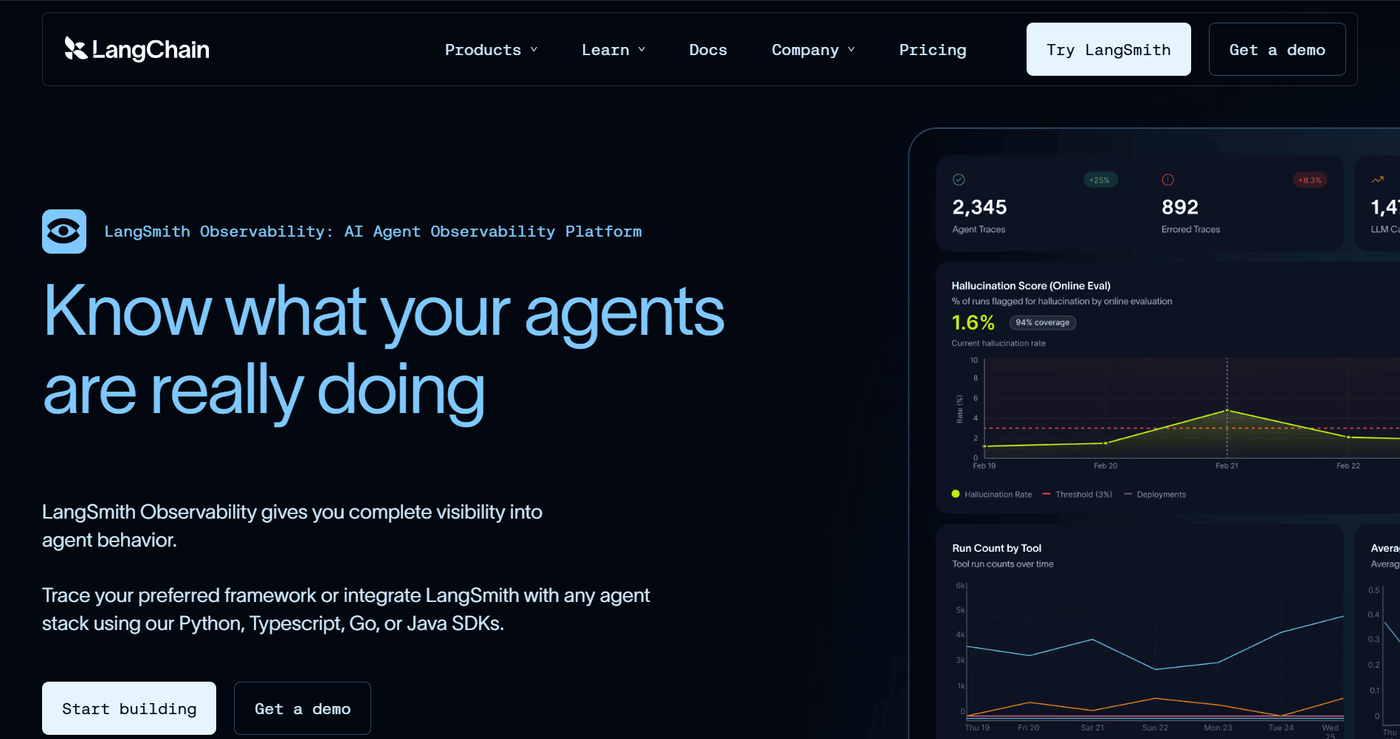The image size is (1400, 739).
Task: Click the "Feb 22" axis label
Action: 1348,466
